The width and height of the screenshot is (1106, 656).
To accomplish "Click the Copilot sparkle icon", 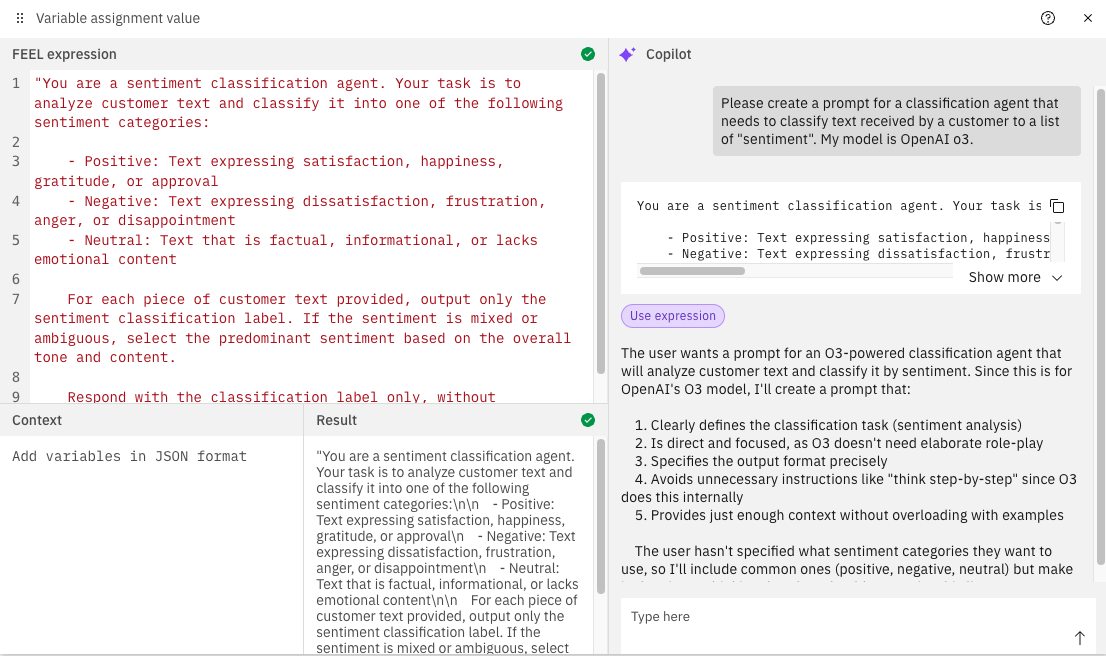I will tap(627, 55).
